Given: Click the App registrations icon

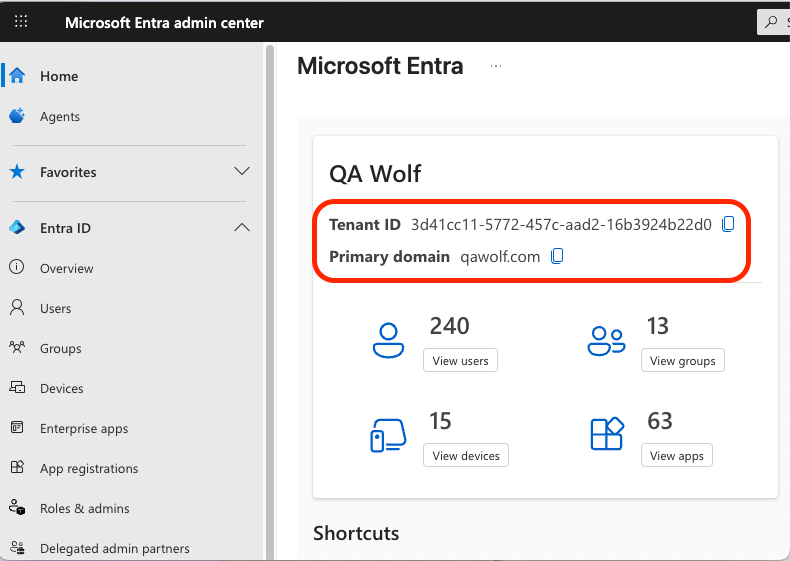Looking at the screenshot, I should pos(17,467).
